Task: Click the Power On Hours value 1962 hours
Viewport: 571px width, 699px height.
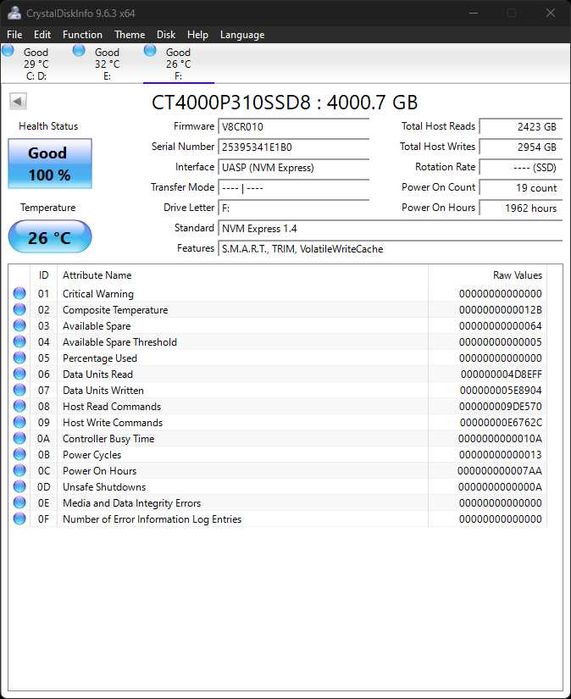Action: (x=521, y=208)
